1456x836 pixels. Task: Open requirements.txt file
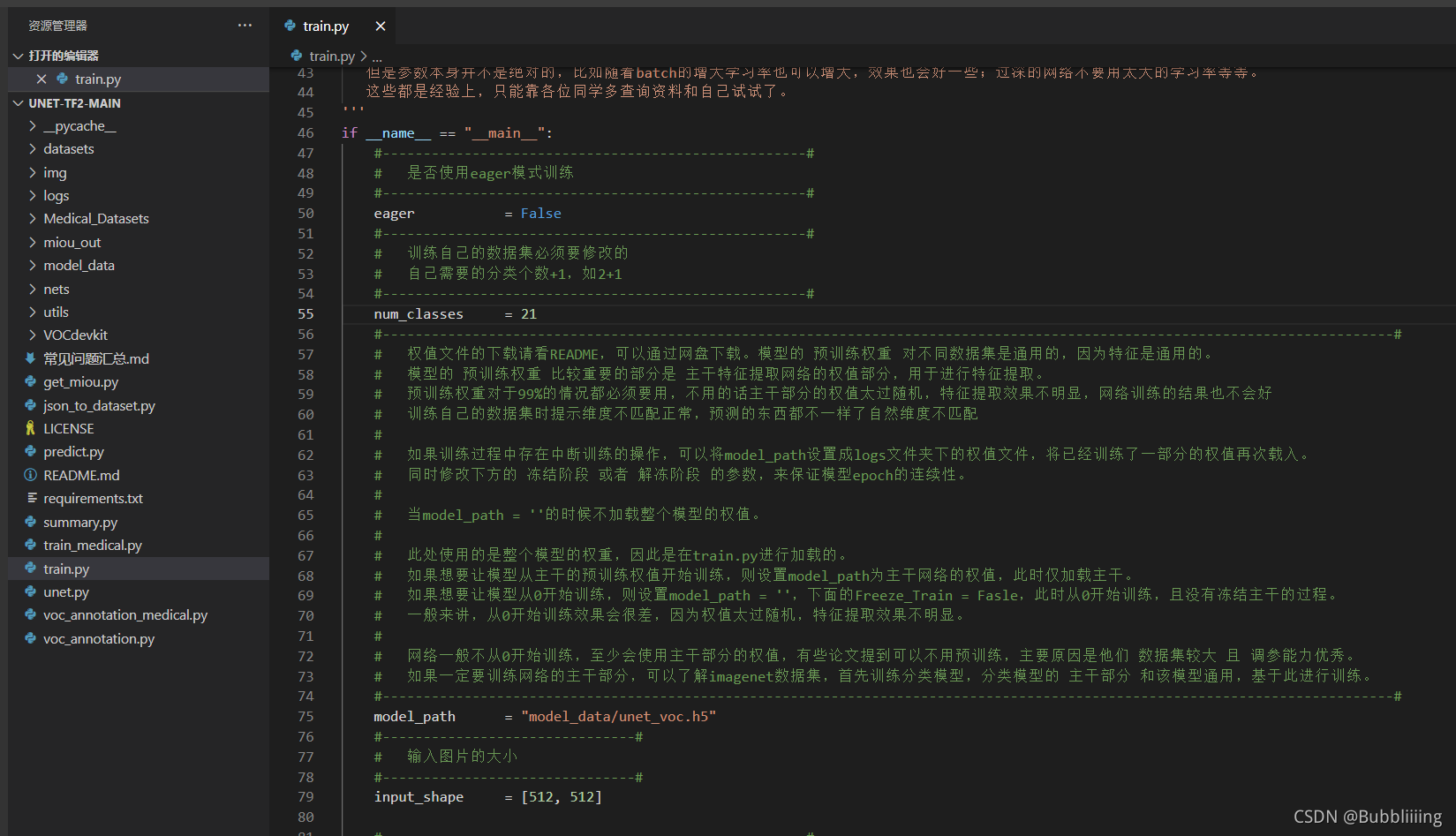point(93,498)
